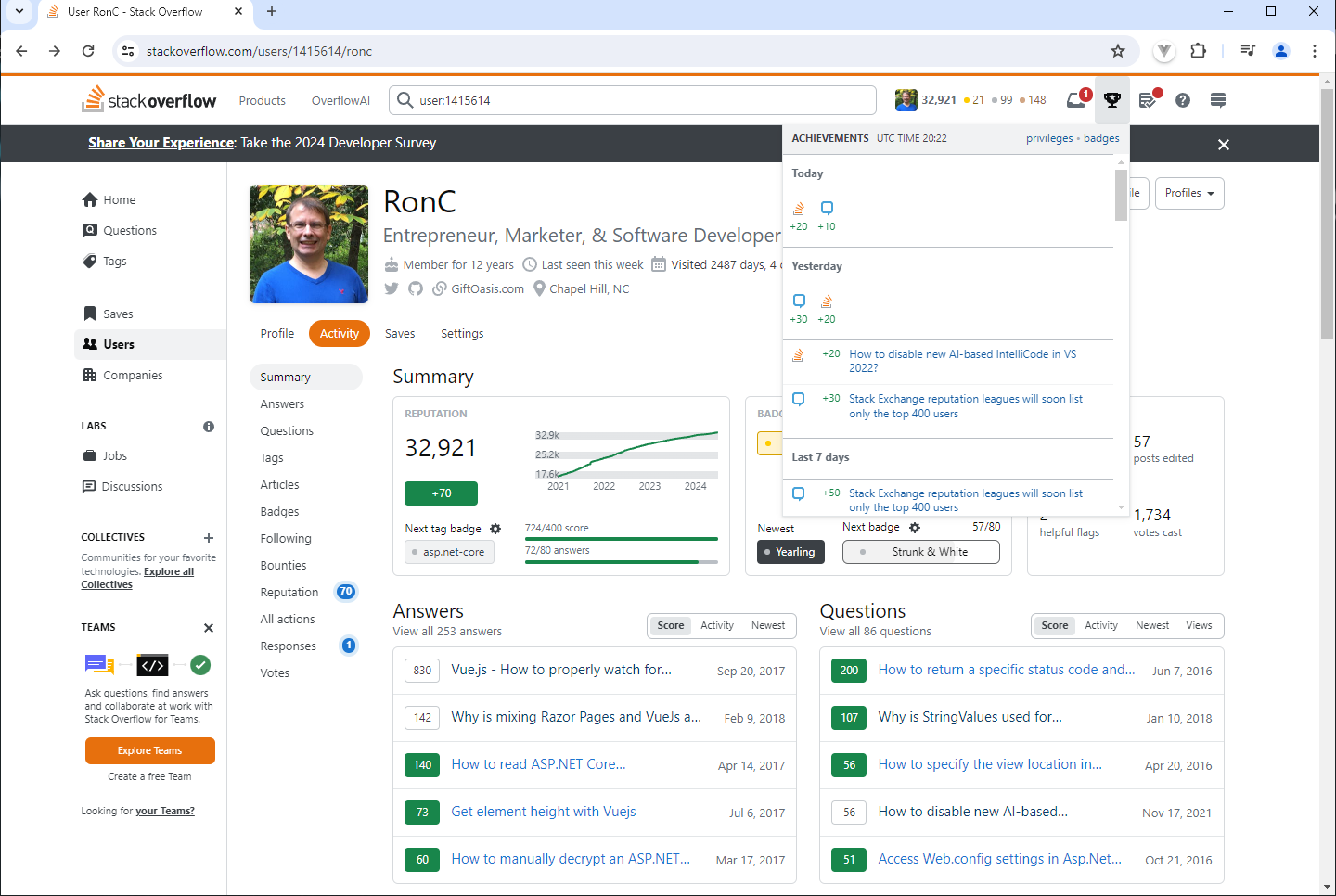1336x896 pixels.
Task: Select Votes in activity submenu
Action: click(275, 672)
